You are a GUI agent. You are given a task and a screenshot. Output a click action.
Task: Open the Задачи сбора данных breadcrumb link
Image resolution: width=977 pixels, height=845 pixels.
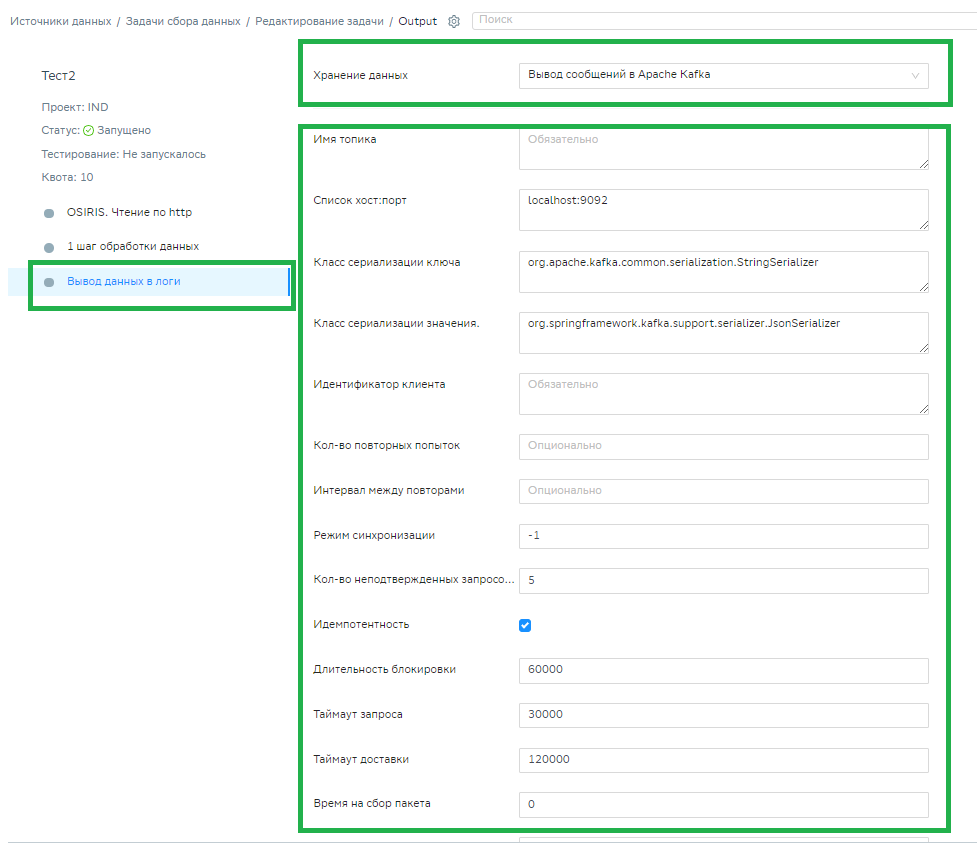[181, 20]
